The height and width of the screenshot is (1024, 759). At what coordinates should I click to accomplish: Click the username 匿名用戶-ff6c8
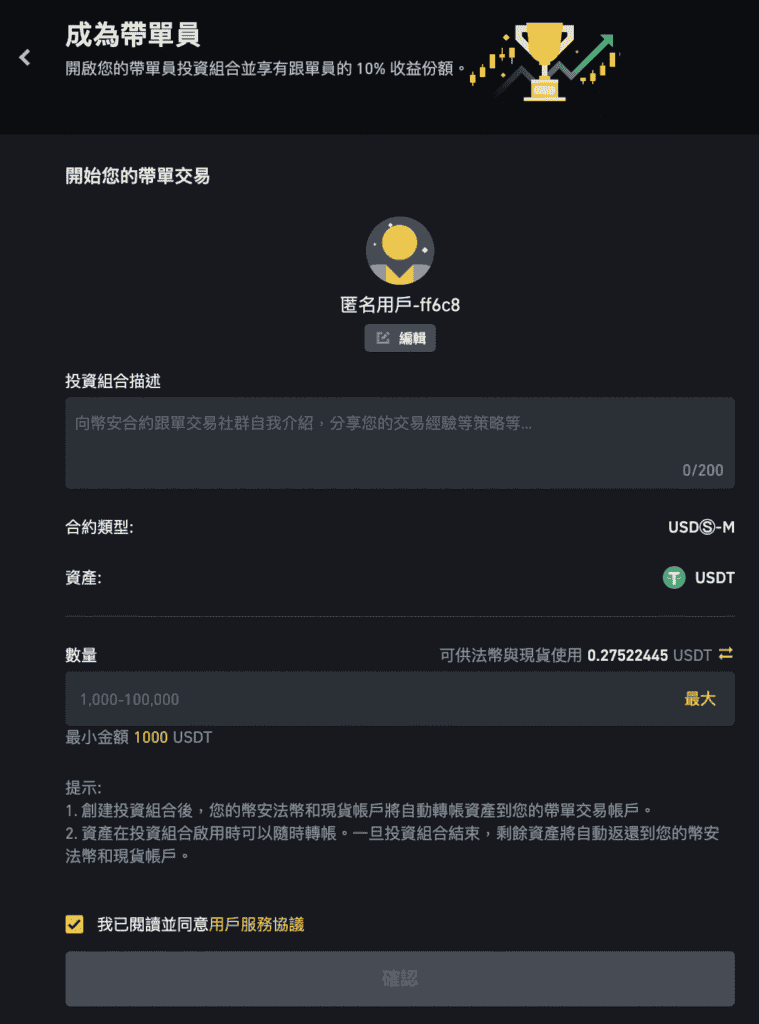pos(400,305)
